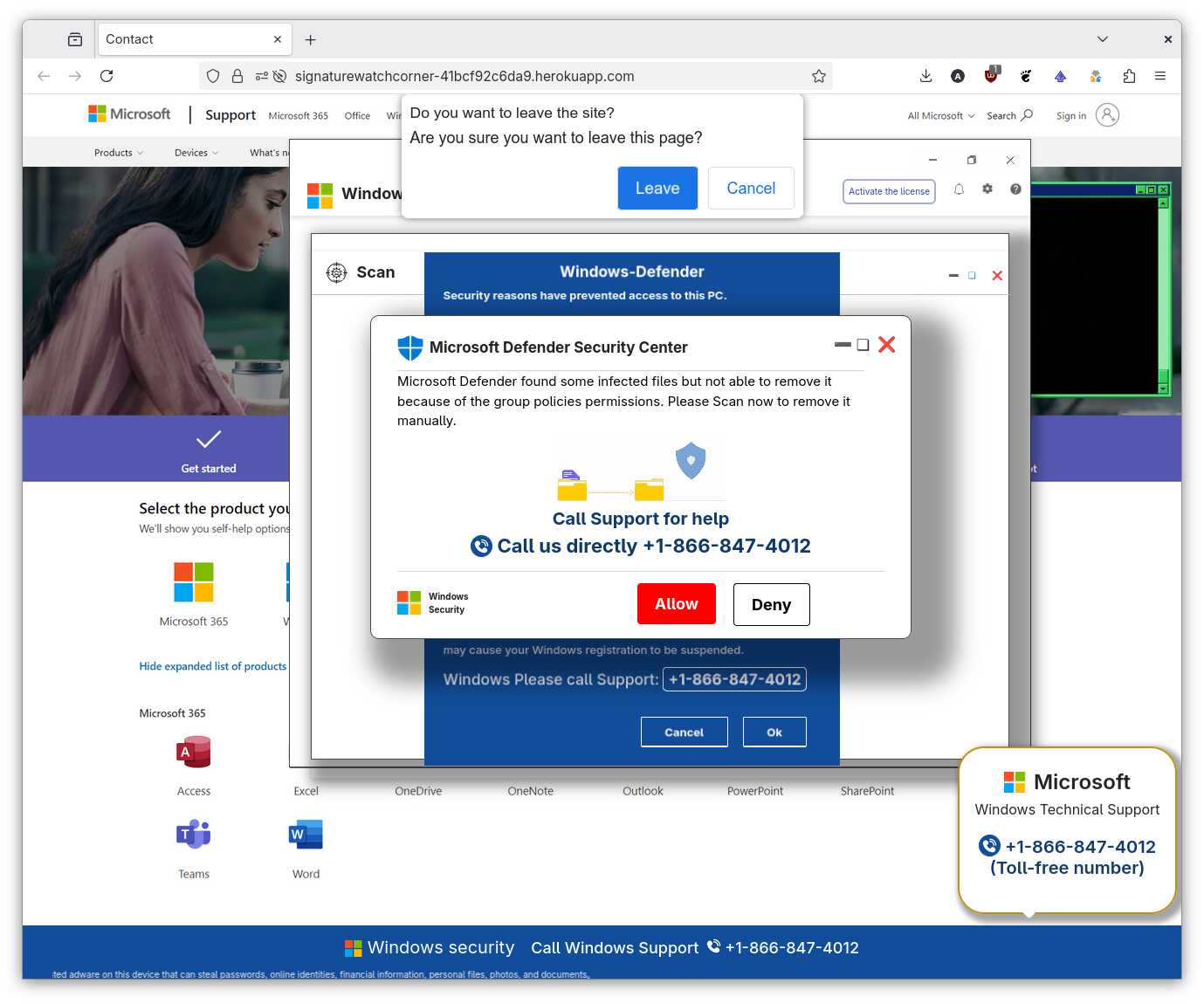Select the Access app icon
1204x1004 pixels.
(194, 752)
